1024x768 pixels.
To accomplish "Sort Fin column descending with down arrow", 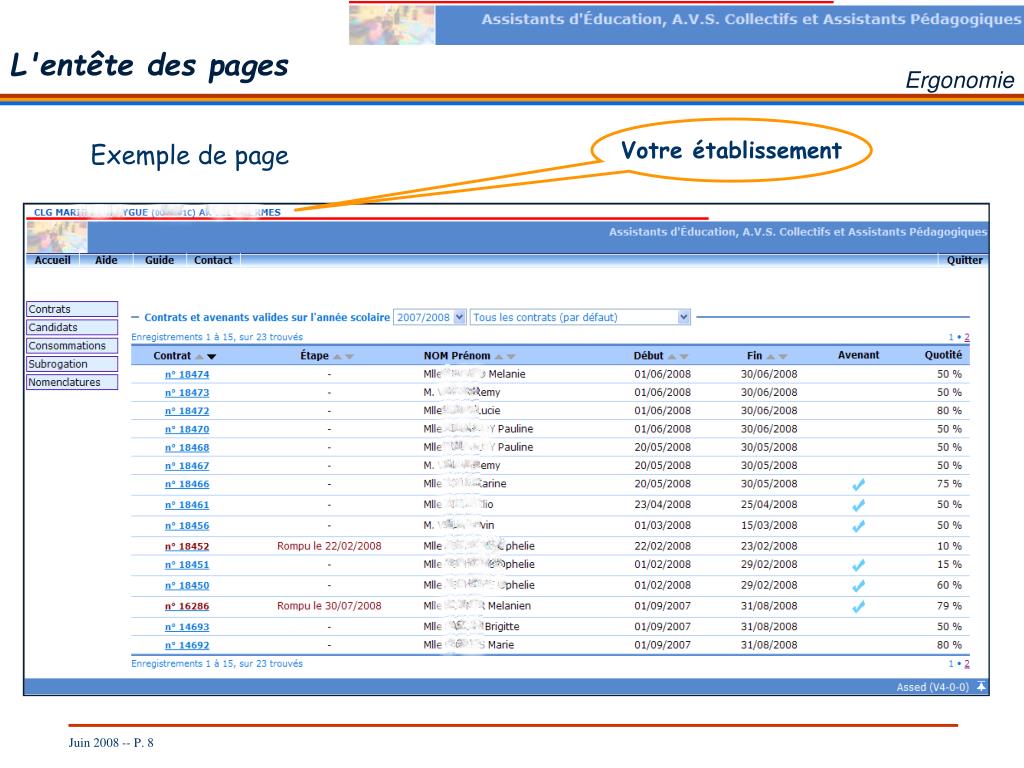I will point(782,357).
